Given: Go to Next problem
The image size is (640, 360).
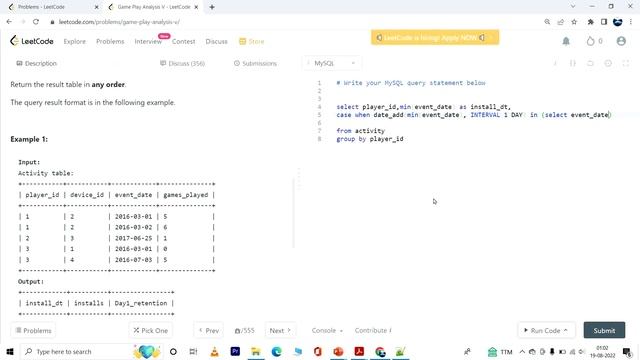Looking at the screenshot, I should (280, 331).
